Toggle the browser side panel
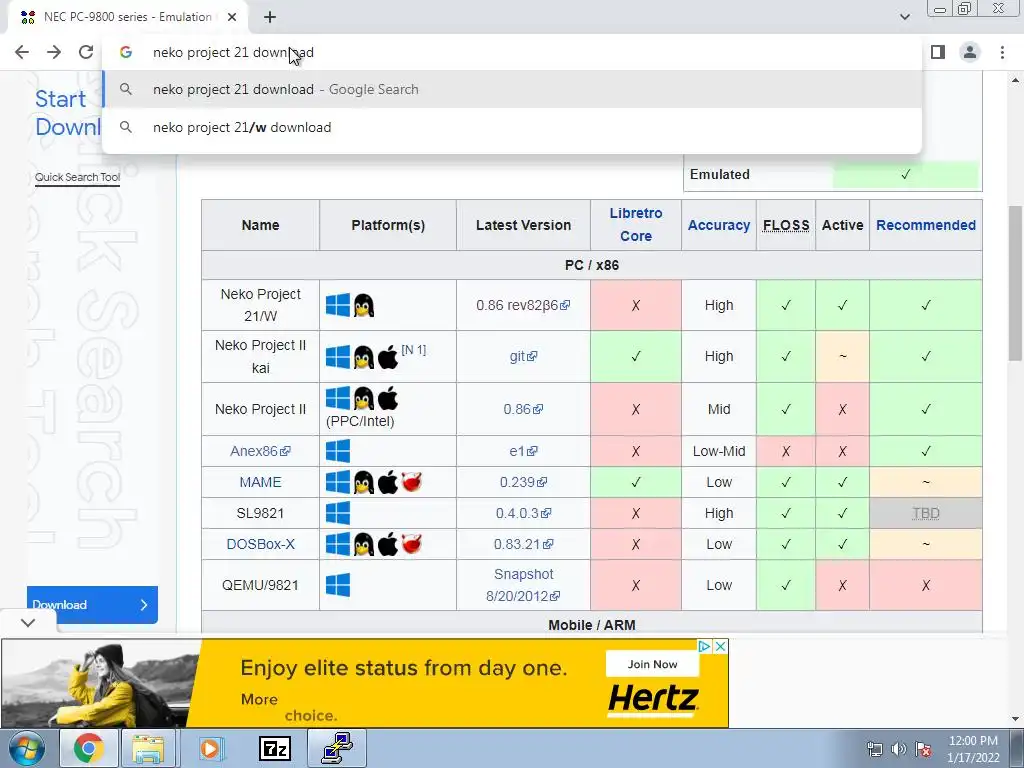Screen dimensions: 1024x768 pyautogui.click(x=938, y=52)
